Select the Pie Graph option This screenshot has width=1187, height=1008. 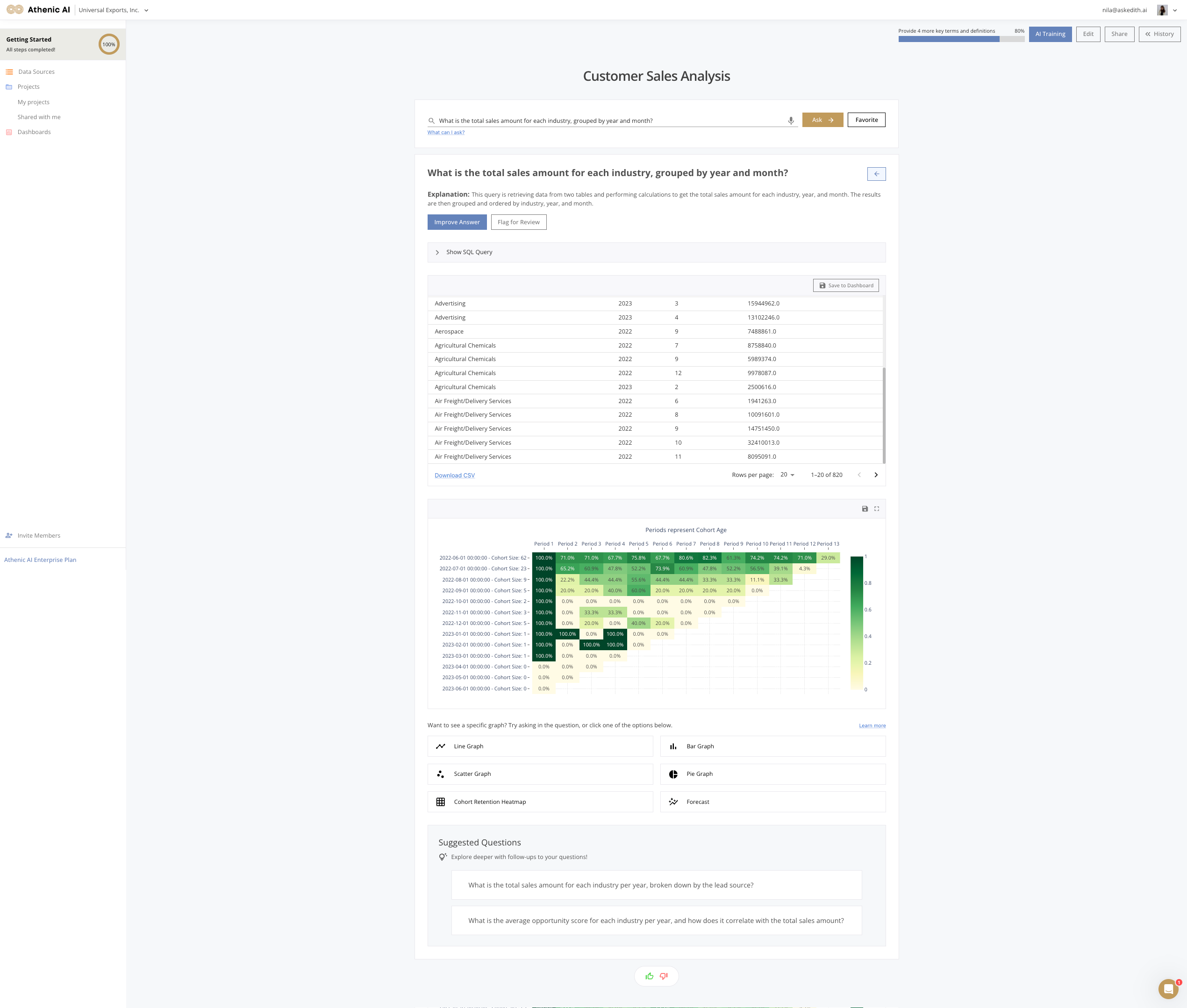tap(772, 774)
